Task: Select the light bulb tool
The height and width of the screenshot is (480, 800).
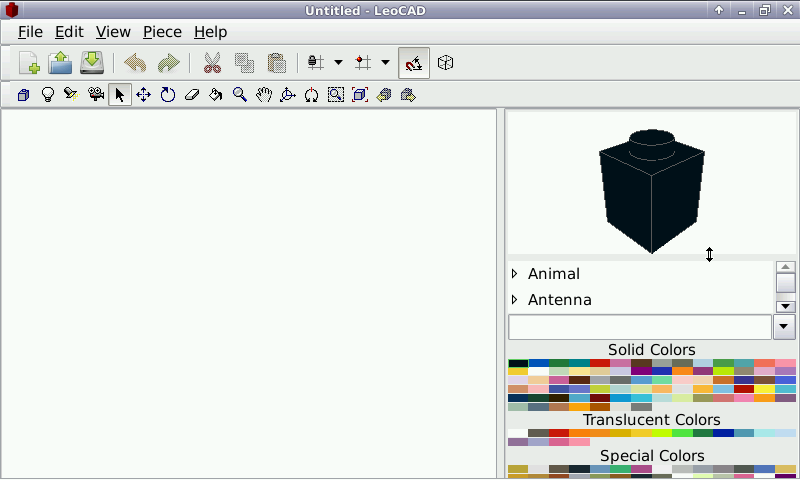Action: [x=47, y=95]
